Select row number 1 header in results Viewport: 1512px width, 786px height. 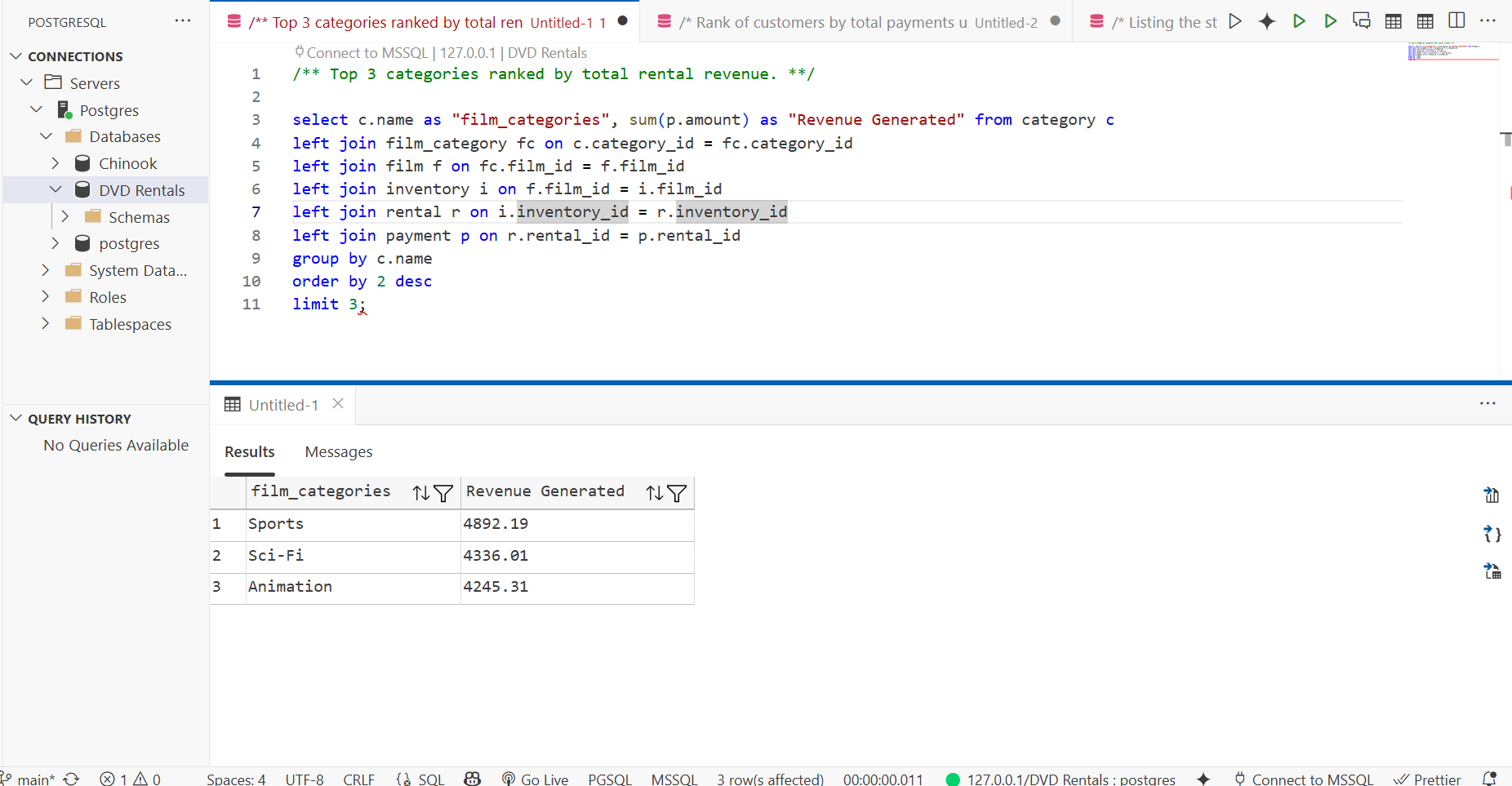point(228,524)
